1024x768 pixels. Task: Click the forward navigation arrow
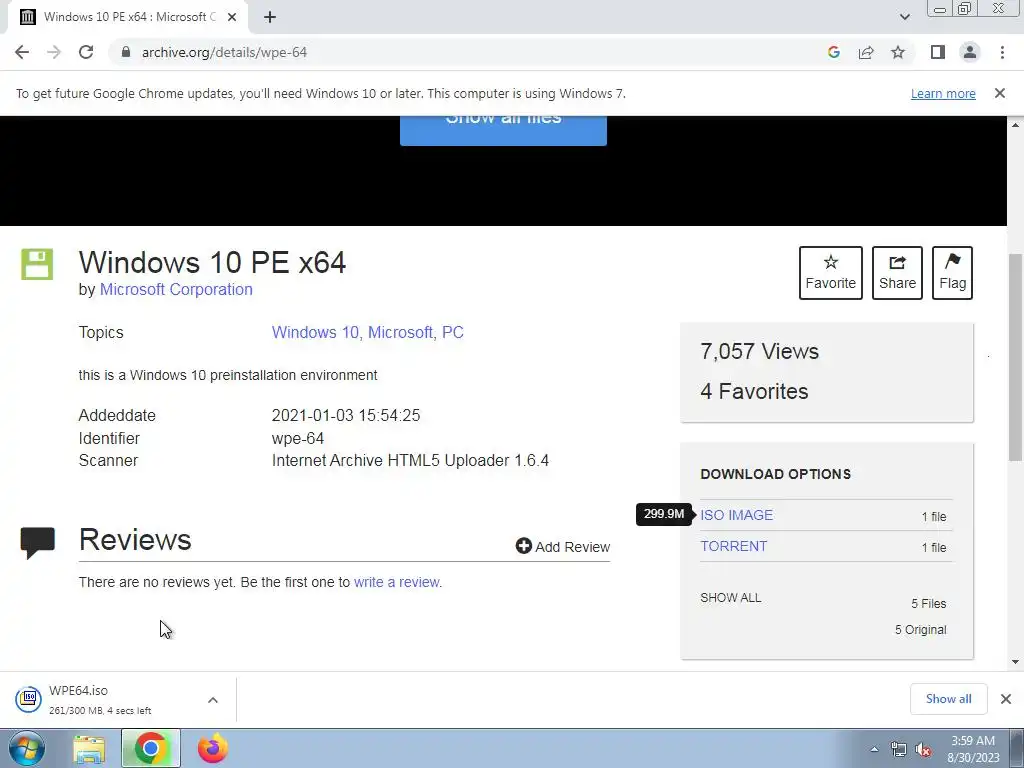54,52
